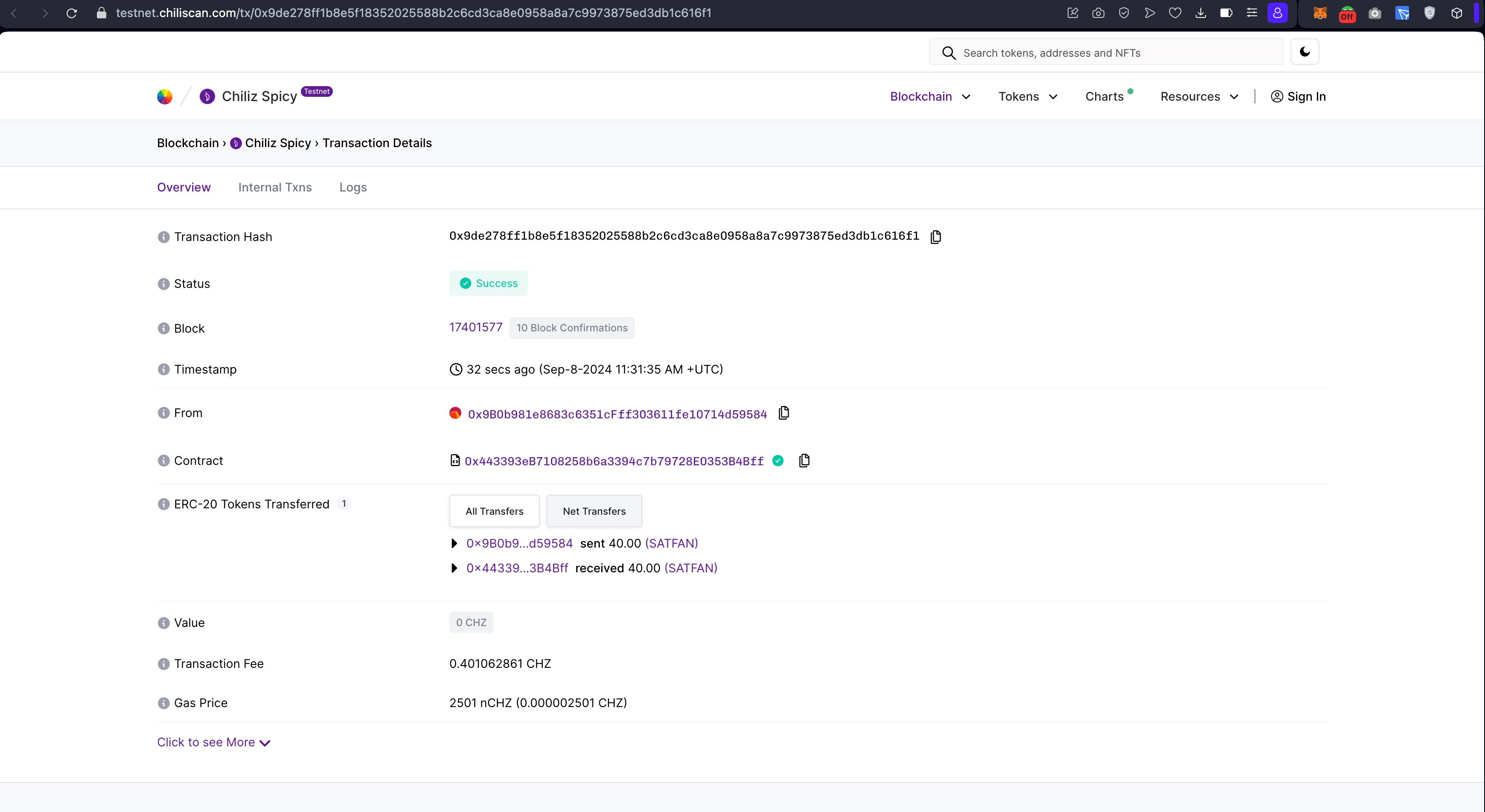
Task: Click the battery saver icon
Action: 1226,13
